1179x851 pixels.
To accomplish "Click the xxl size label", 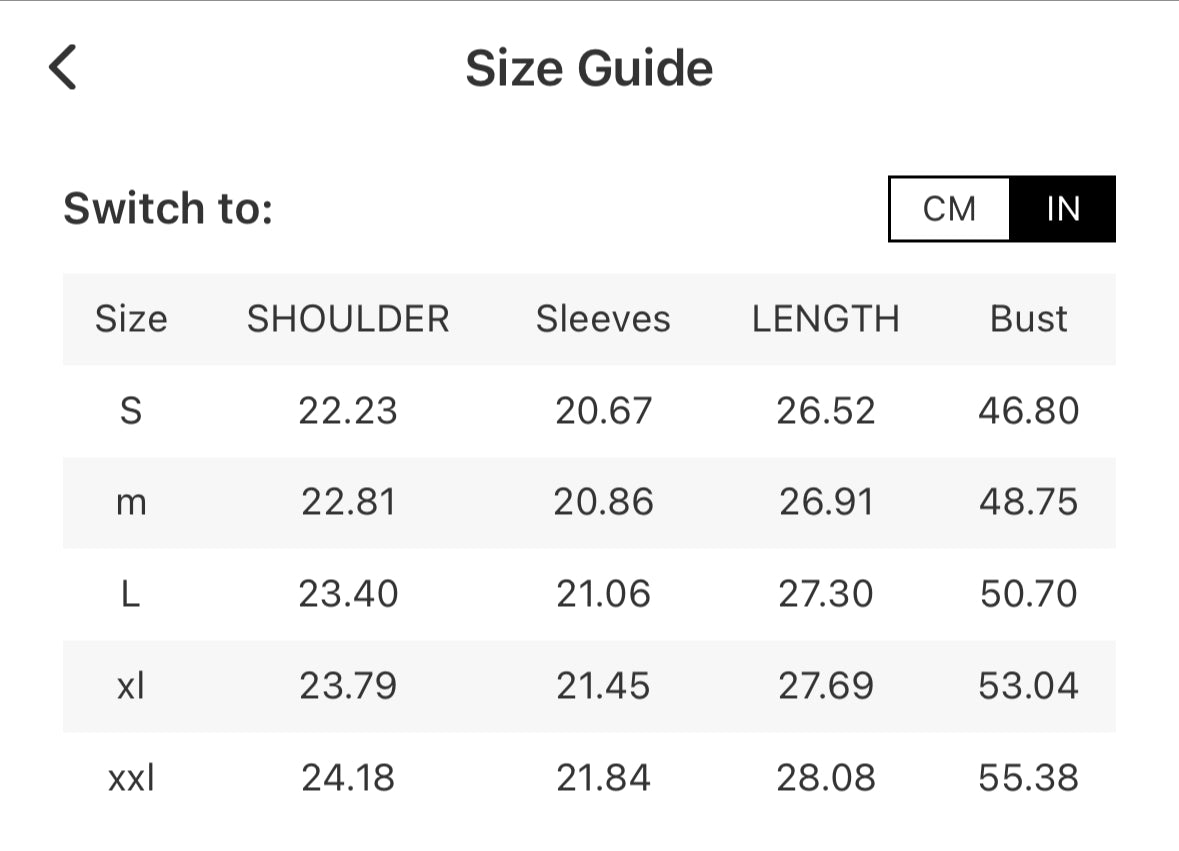I will pyautogui.click(x=131, y=778).
